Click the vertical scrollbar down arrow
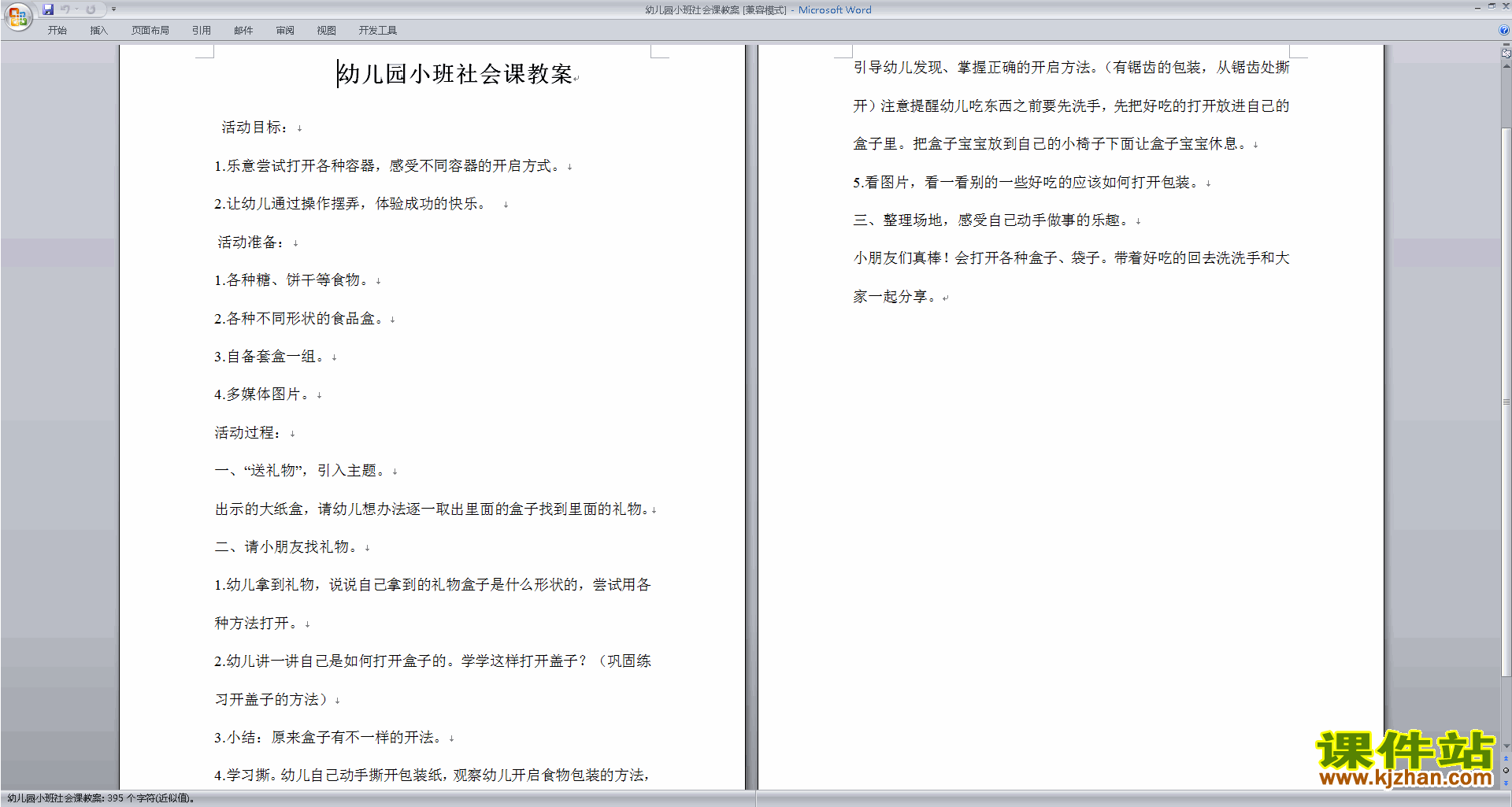This screenshot has width=1512, height=807. (x=1506, y=746)
